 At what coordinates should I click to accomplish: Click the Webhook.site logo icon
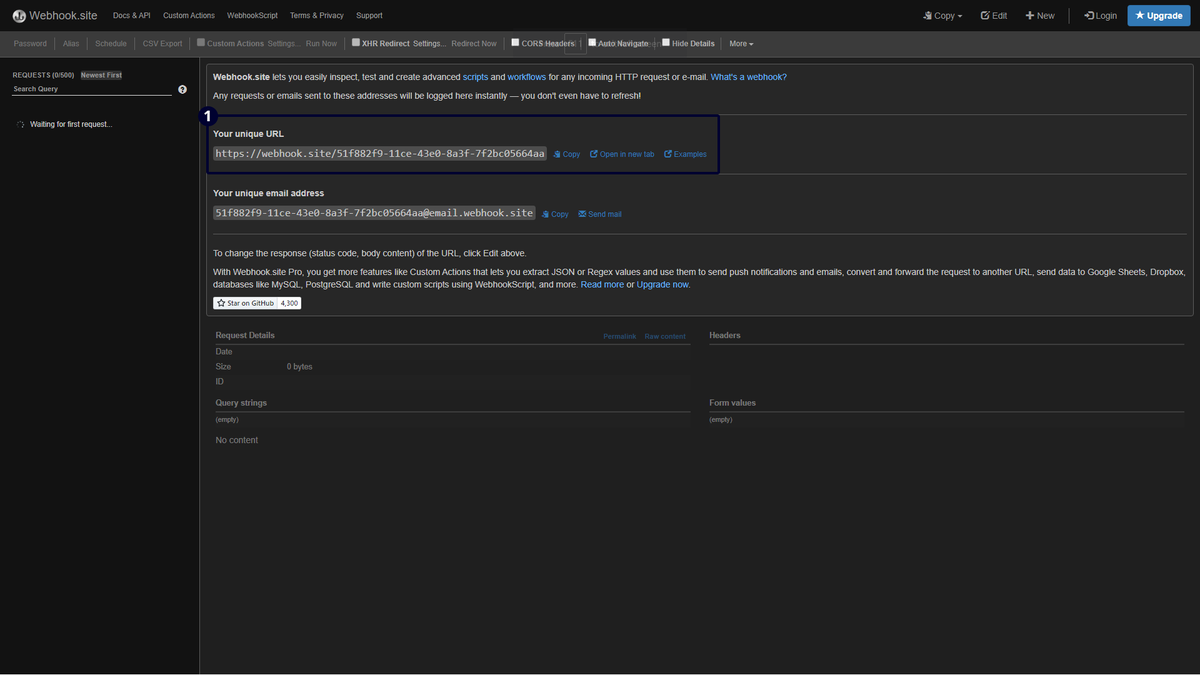[x=19, y=16]
